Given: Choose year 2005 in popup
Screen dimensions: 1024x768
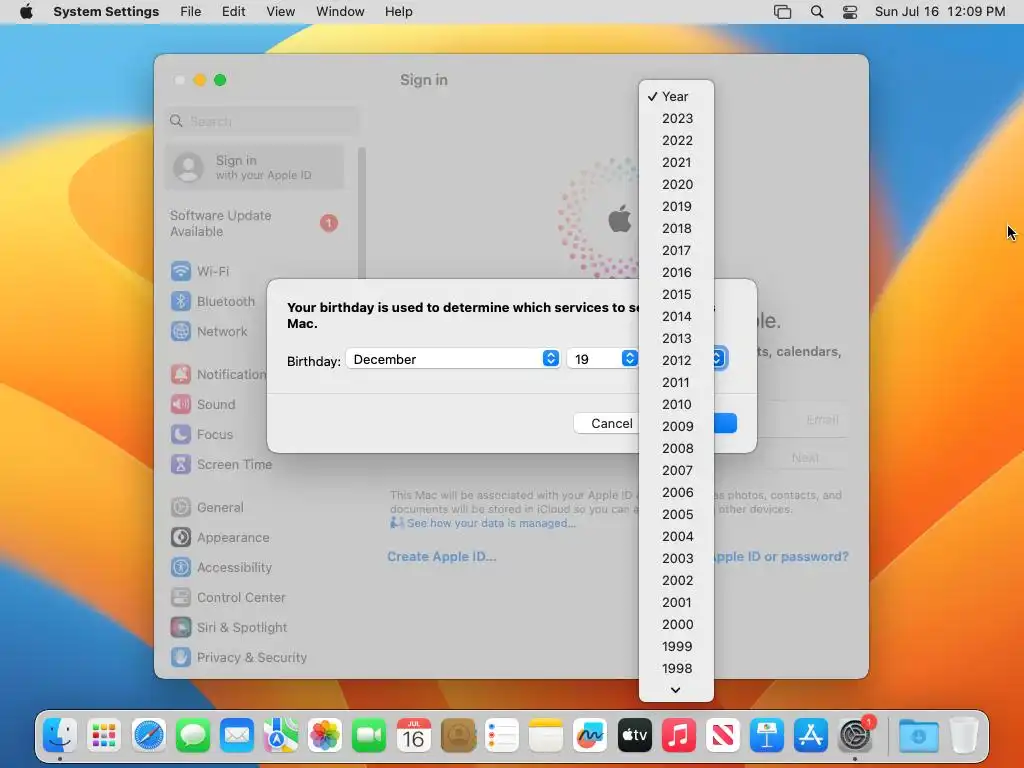Looking at the screenshot, I should pos(677,515).
